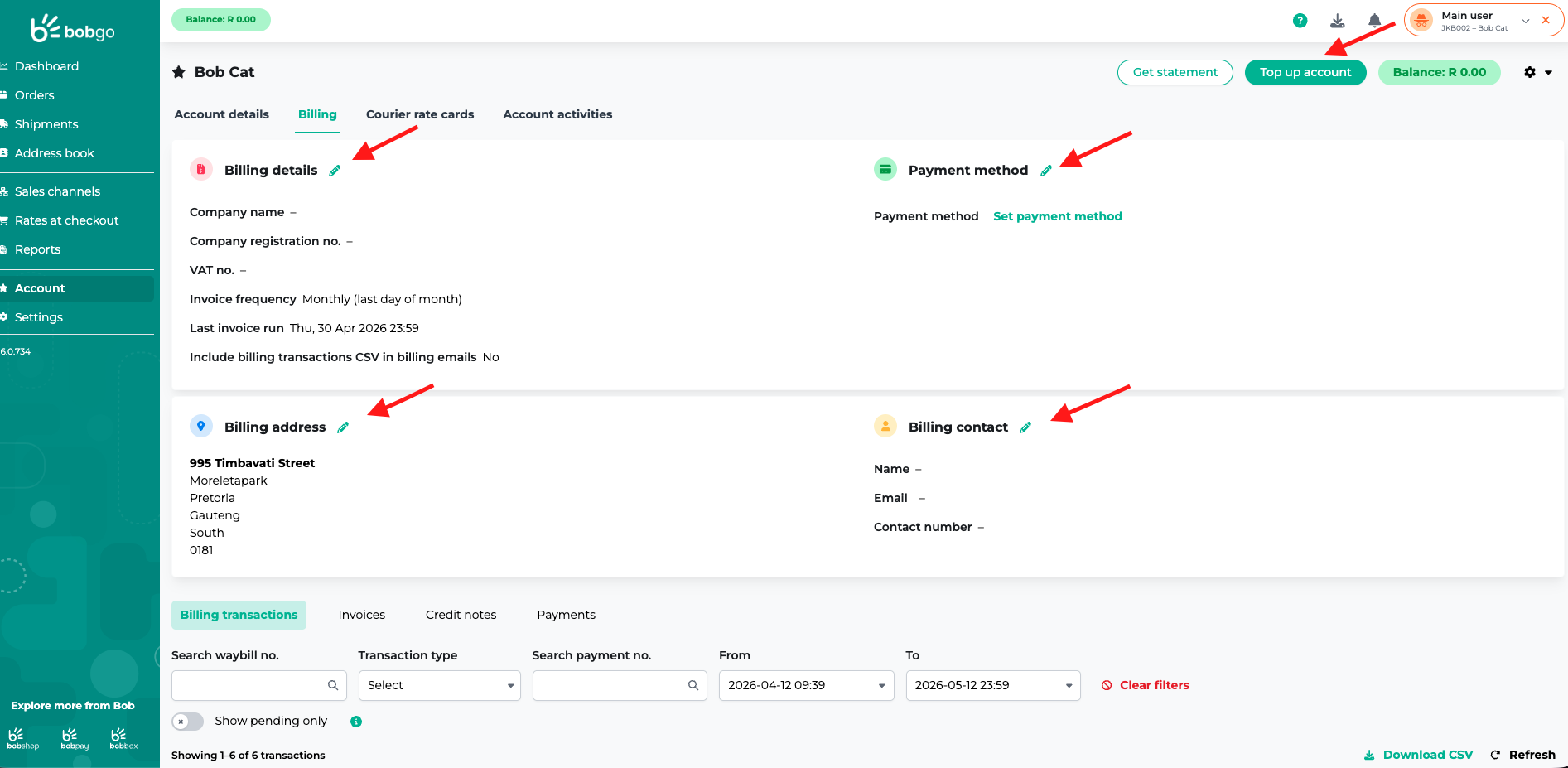The height and width of the screenshot is (768, 1568).
Task: Switch to Account details tab
Action: point(221,114)
